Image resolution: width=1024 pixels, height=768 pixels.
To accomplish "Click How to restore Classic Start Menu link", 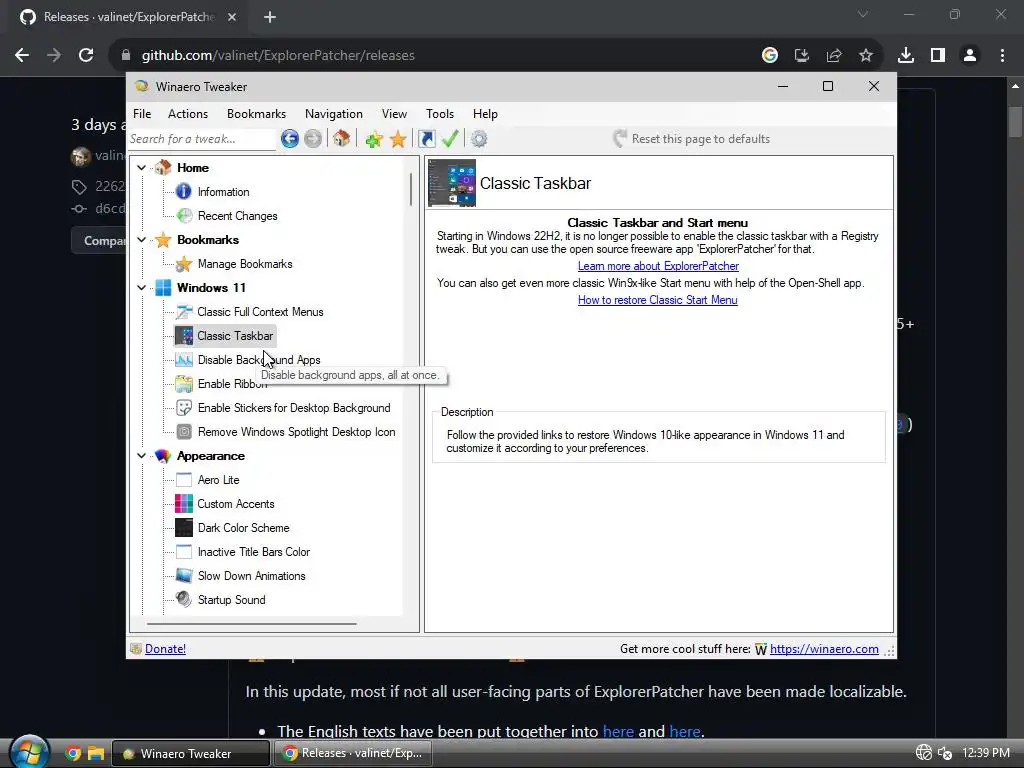I will click(658, 300).
